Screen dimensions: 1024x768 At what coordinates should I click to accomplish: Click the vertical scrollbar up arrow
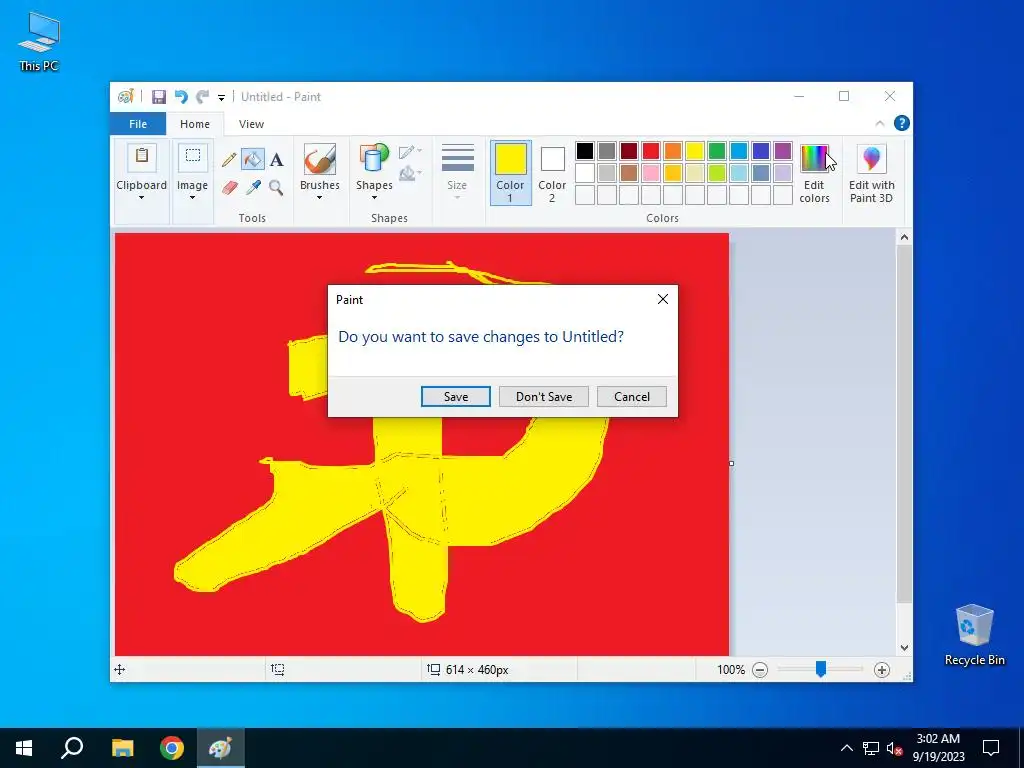[904, 238]
